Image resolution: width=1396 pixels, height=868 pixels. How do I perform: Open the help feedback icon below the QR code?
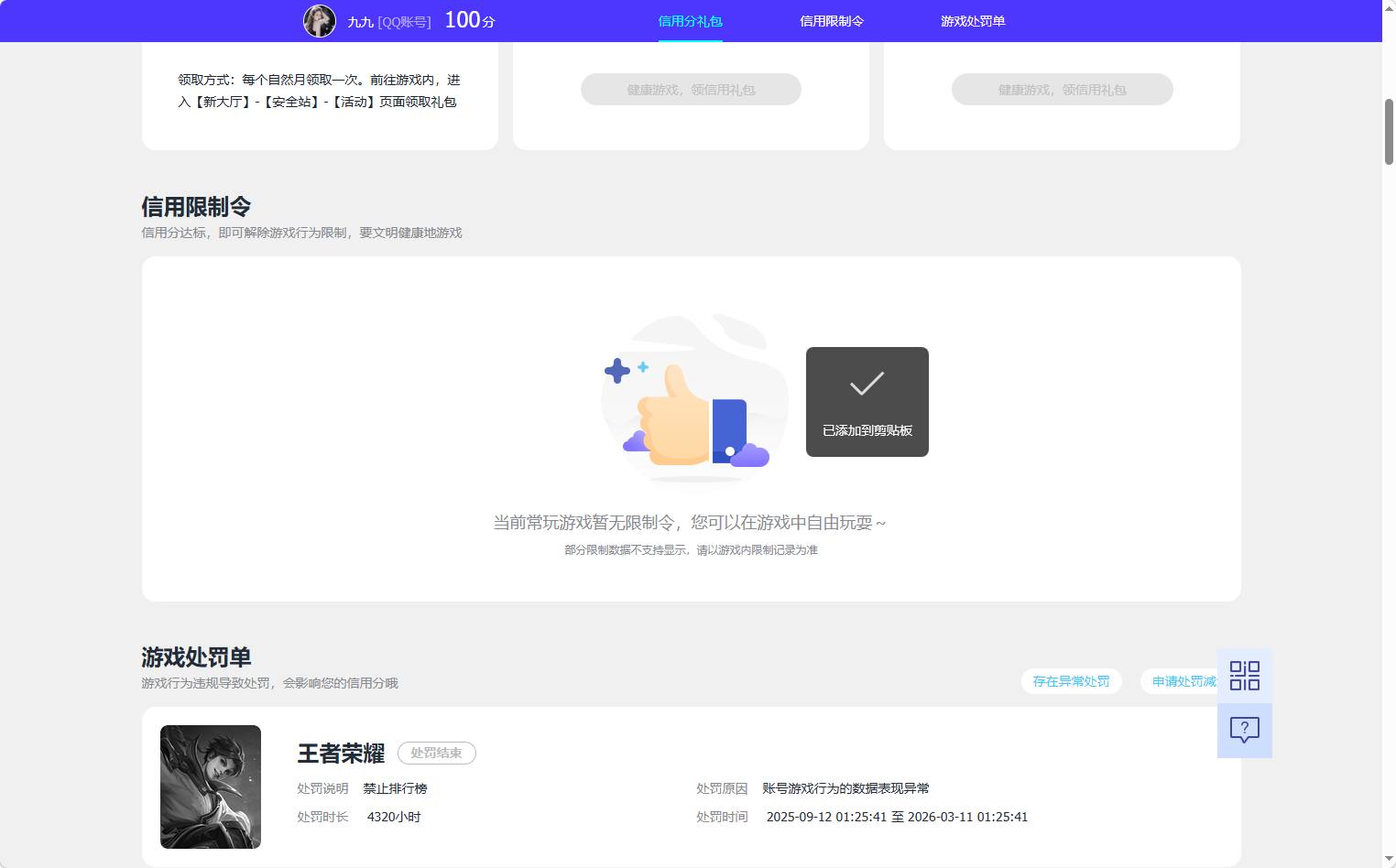tap(1244, 730)
